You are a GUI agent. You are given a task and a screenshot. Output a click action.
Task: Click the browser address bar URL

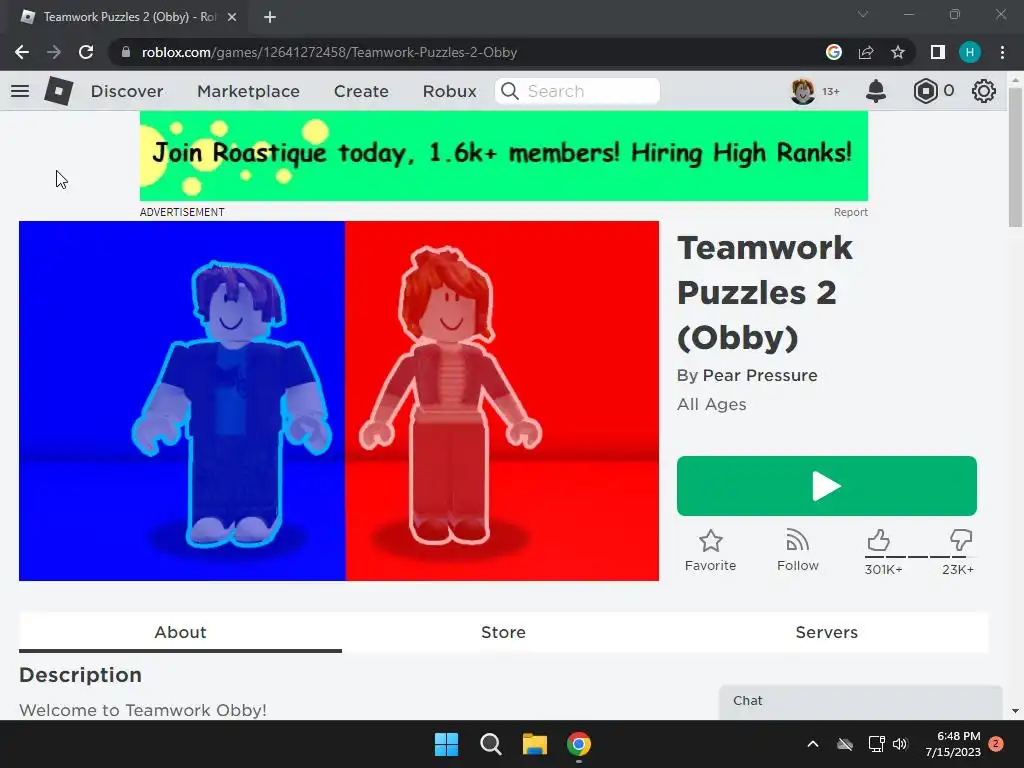329,52
